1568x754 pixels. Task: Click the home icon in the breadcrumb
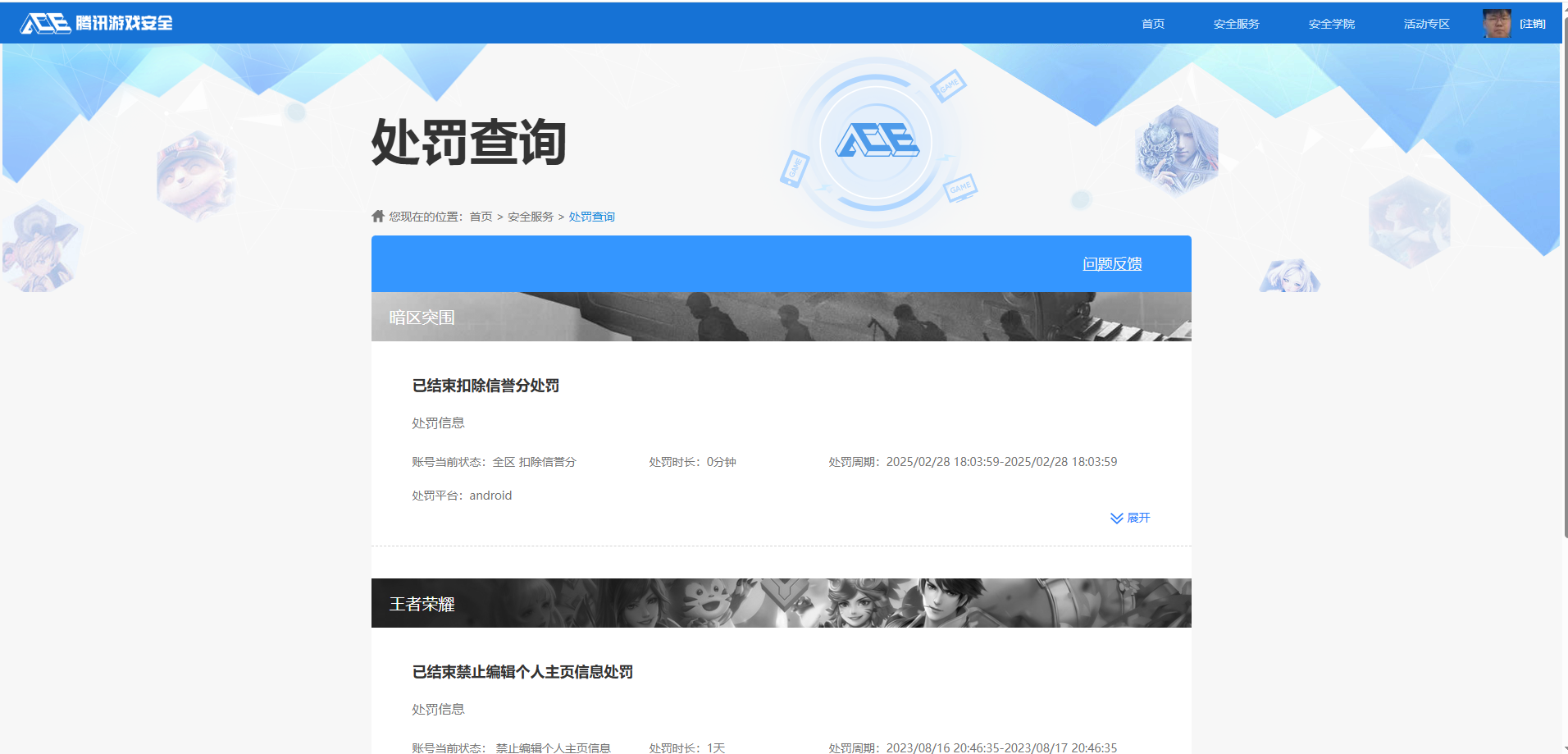[377, 215]
